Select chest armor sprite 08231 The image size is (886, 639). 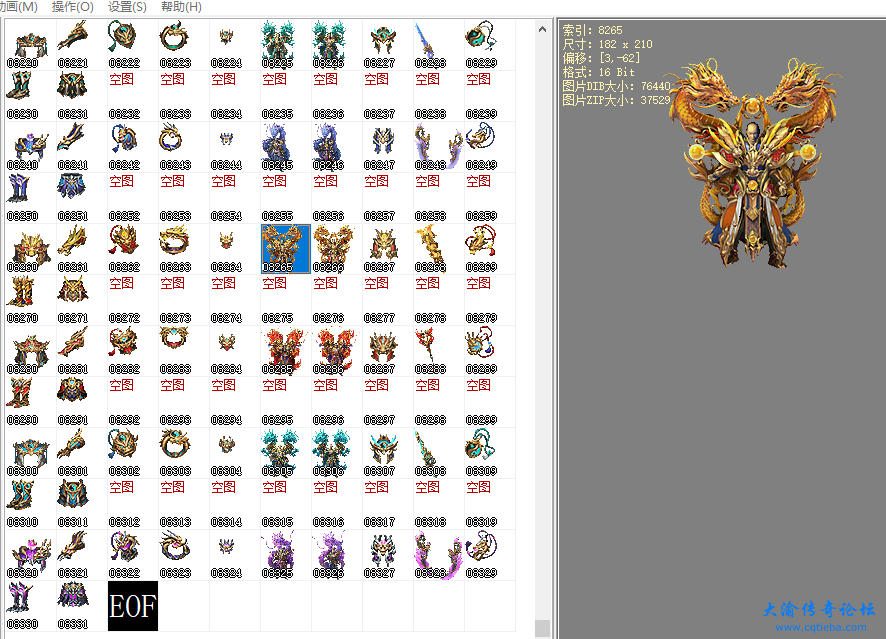81,96
